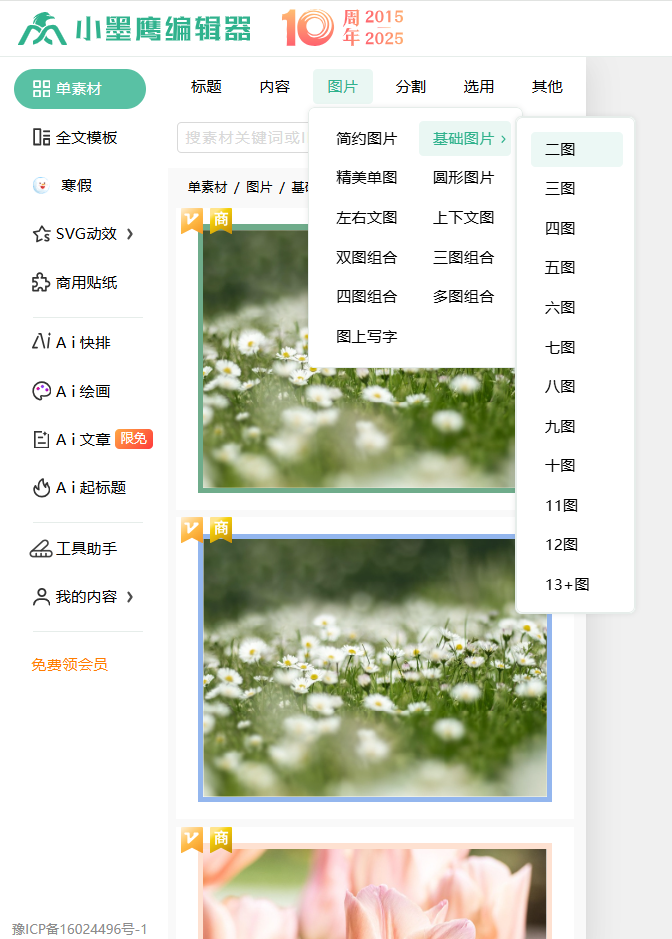Click the VIP badge on the tulip template
Screen dimensions: 672x939
(192, 840)
